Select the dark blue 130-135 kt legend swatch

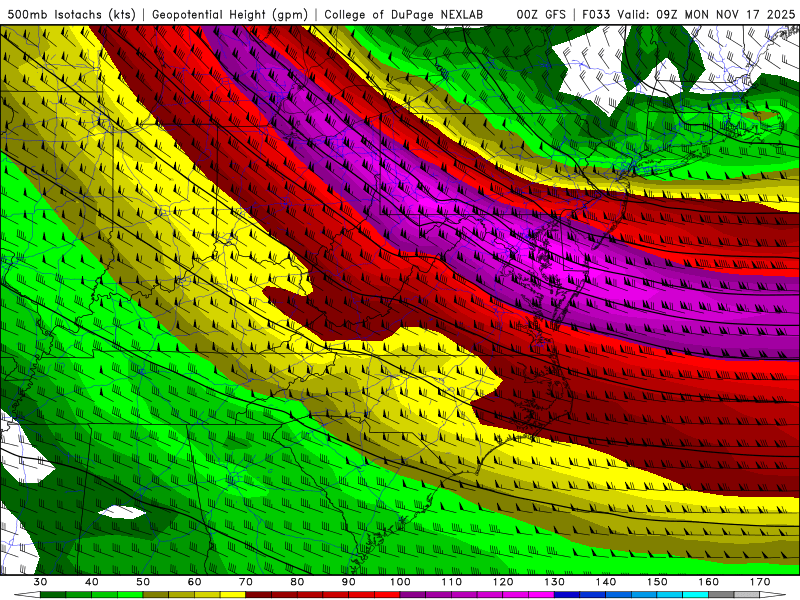567,595
